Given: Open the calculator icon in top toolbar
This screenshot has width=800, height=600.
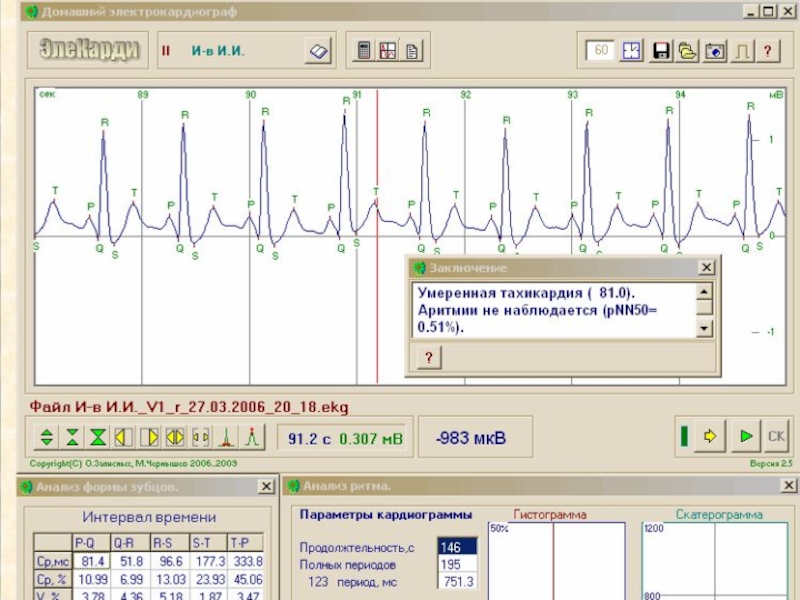Looking at the screenshot, I should [364, 51].
